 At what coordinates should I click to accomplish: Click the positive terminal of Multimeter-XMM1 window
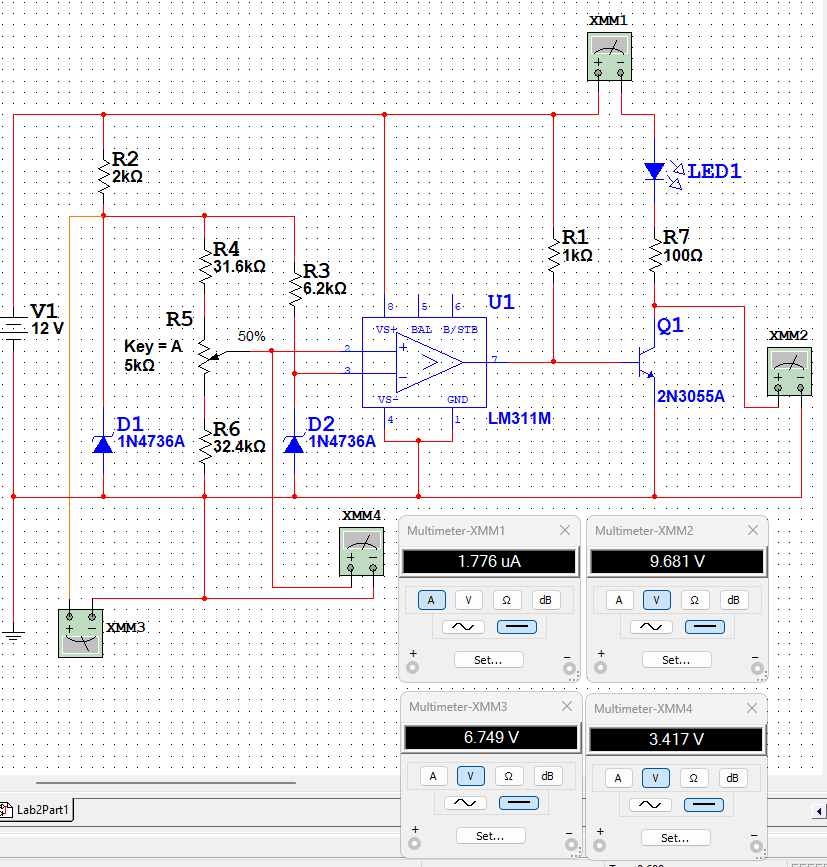click(413, 668)
